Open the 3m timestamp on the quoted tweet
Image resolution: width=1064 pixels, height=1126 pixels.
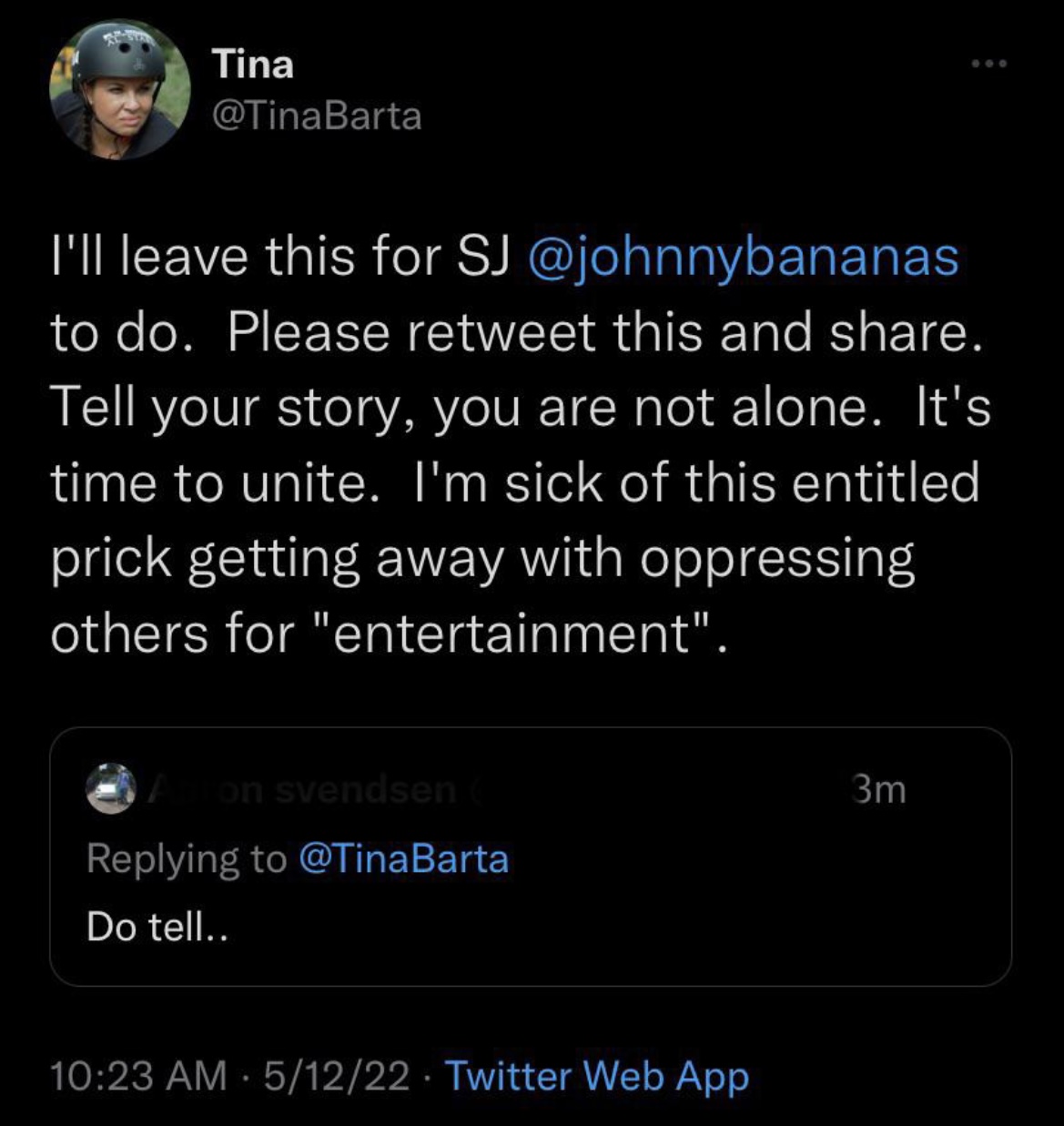(879, 789)
